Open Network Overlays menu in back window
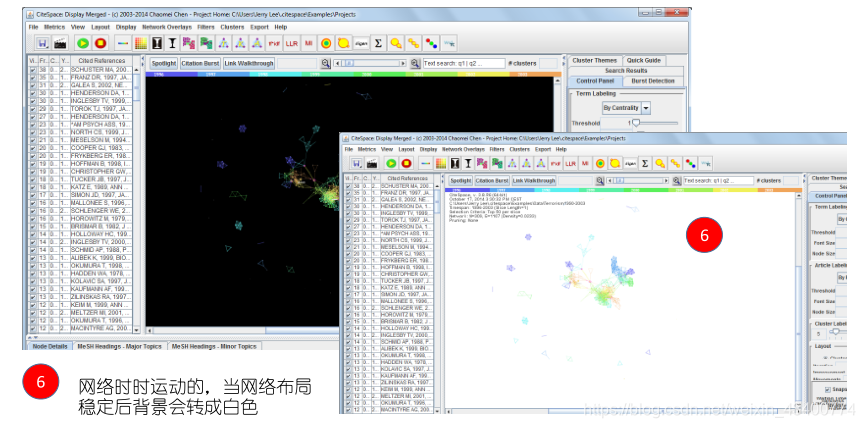 [x=167, y=27]
